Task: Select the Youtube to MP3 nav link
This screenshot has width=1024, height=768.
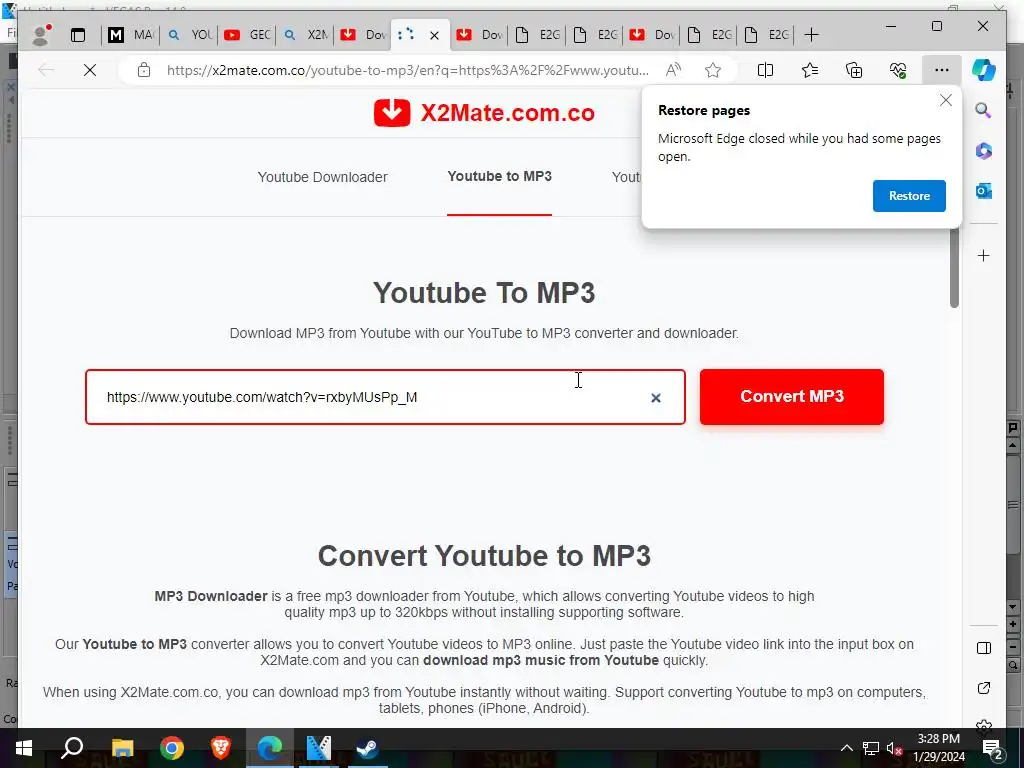Action: (x=500, y=176)
